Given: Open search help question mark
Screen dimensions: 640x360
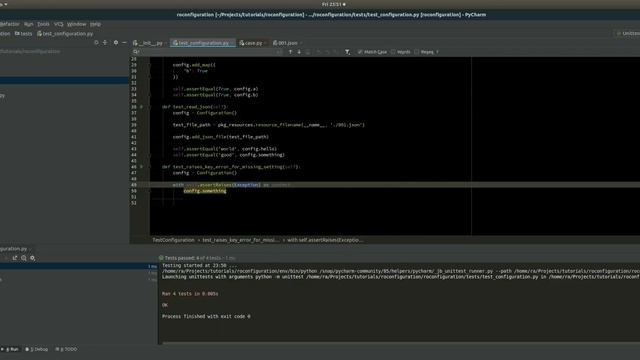Looking at the screenshot, I should point(438,52).
